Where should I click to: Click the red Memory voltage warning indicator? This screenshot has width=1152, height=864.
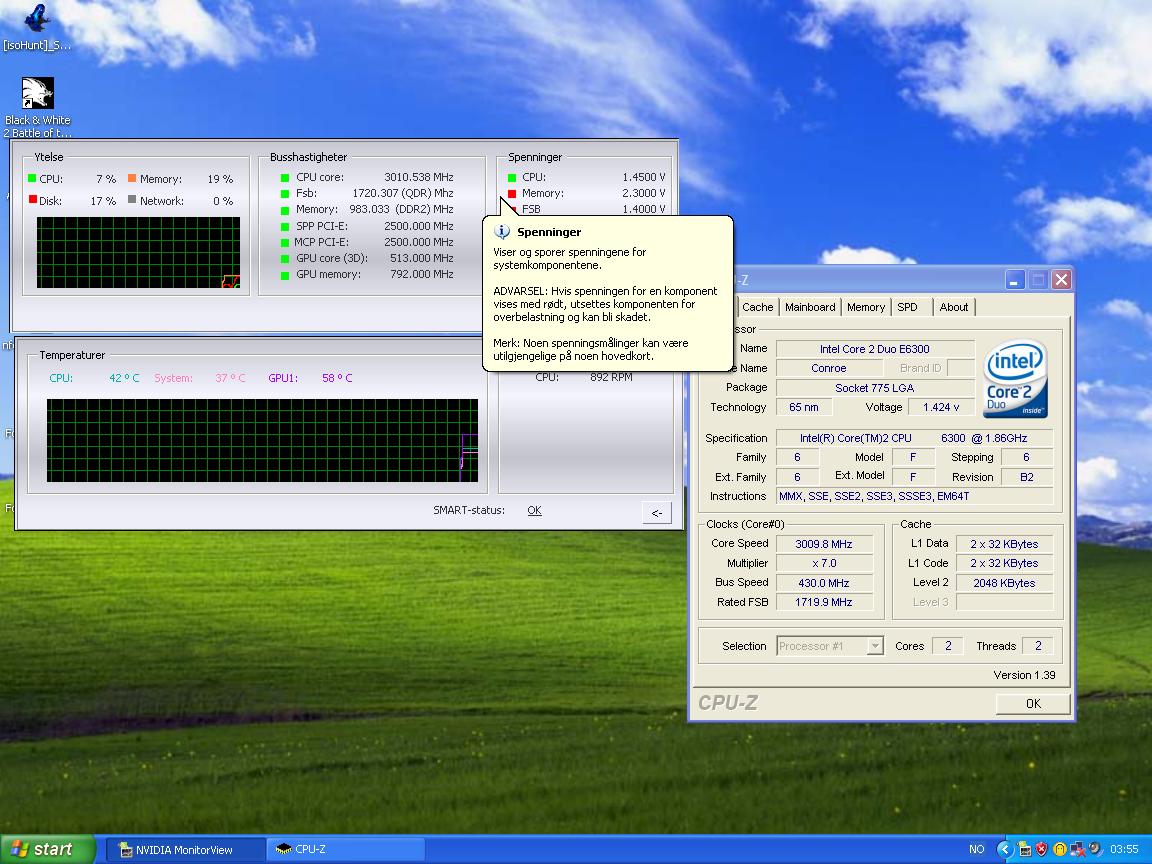click(512, 193)
